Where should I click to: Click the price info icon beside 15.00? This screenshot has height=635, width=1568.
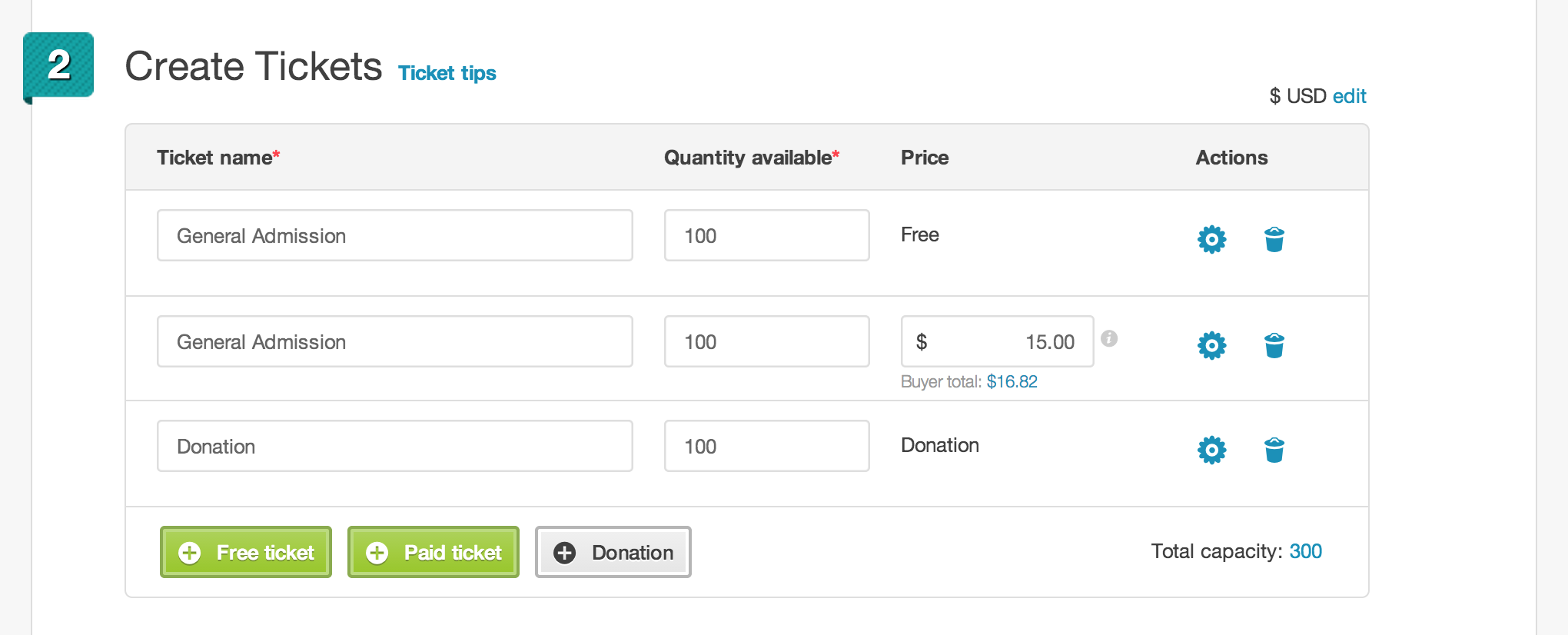tap(1108, 338)
